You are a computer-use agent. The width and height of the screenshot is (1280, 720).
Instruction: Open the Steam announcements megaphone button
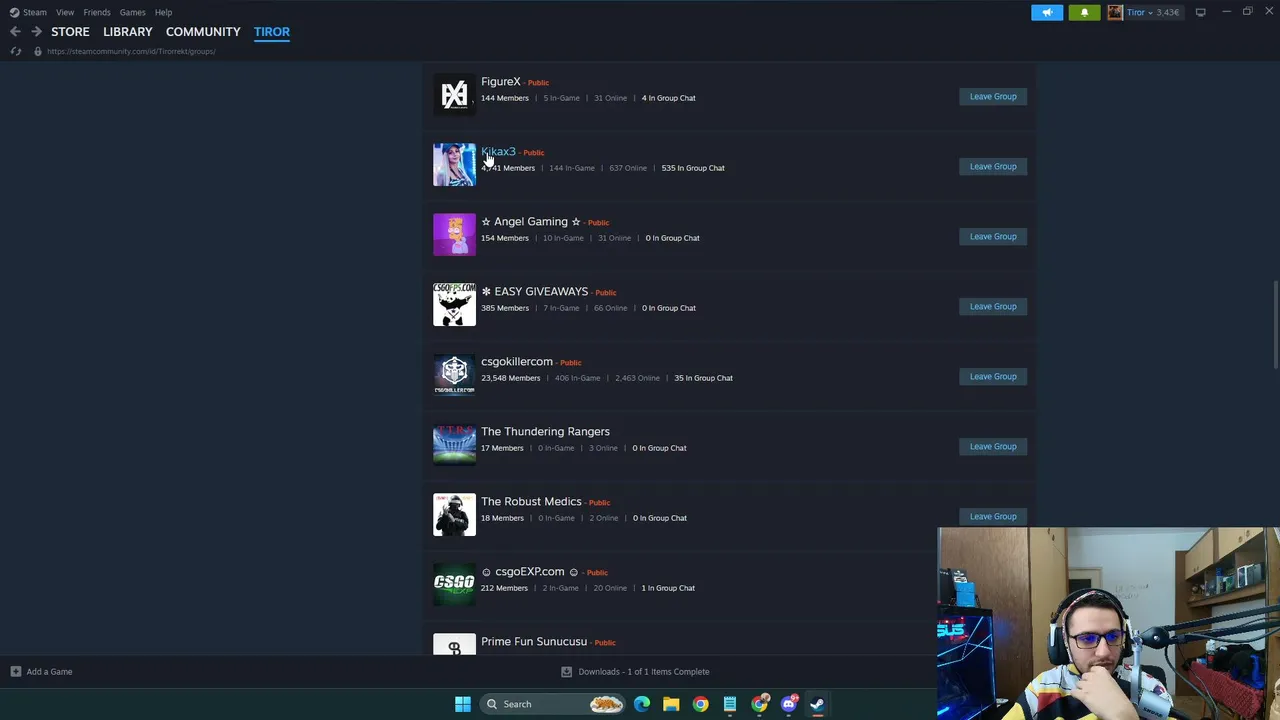click(1047, 12)
